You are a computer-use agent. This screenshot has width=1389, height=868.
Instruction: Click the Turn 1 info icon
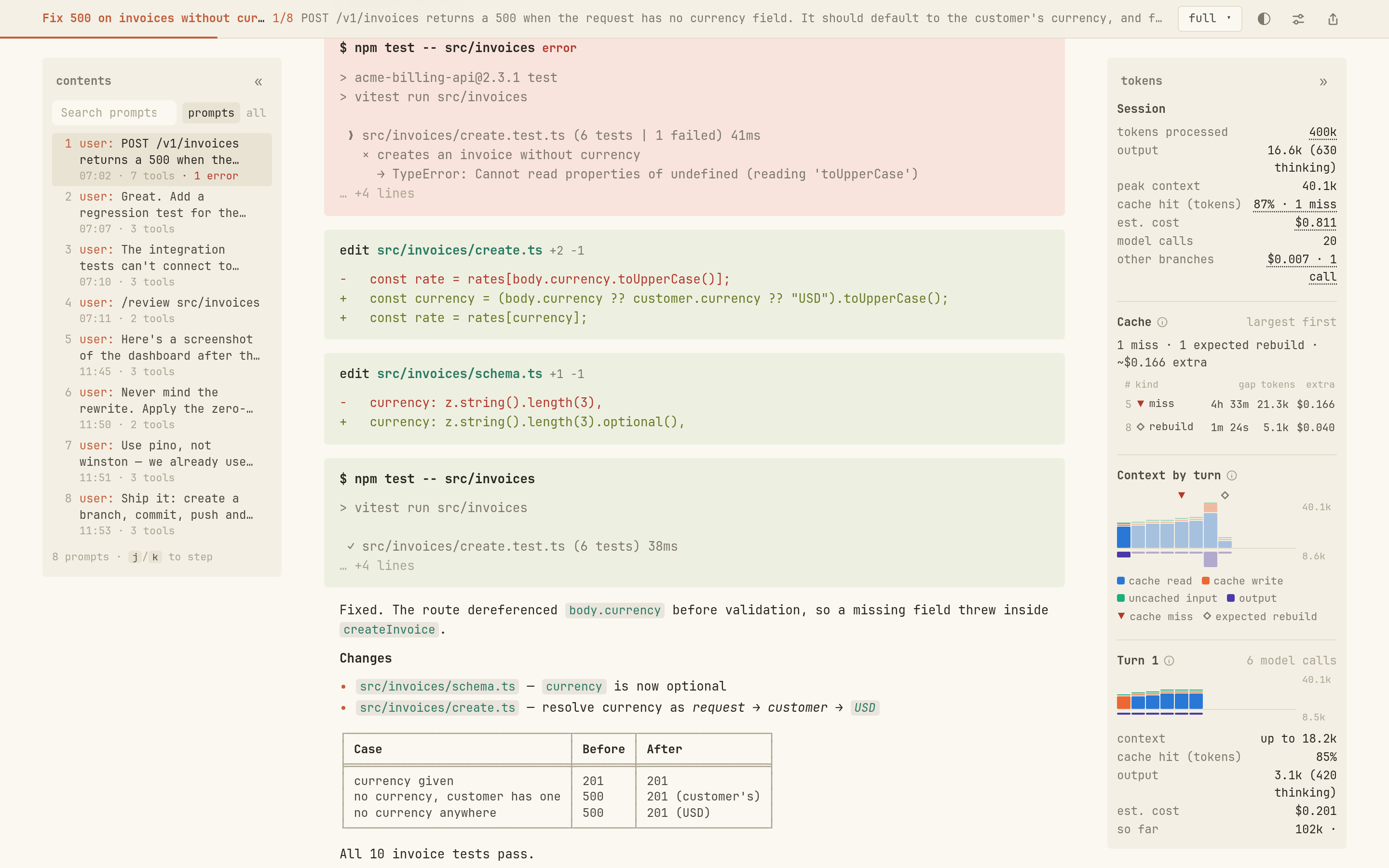(1169, 661)
